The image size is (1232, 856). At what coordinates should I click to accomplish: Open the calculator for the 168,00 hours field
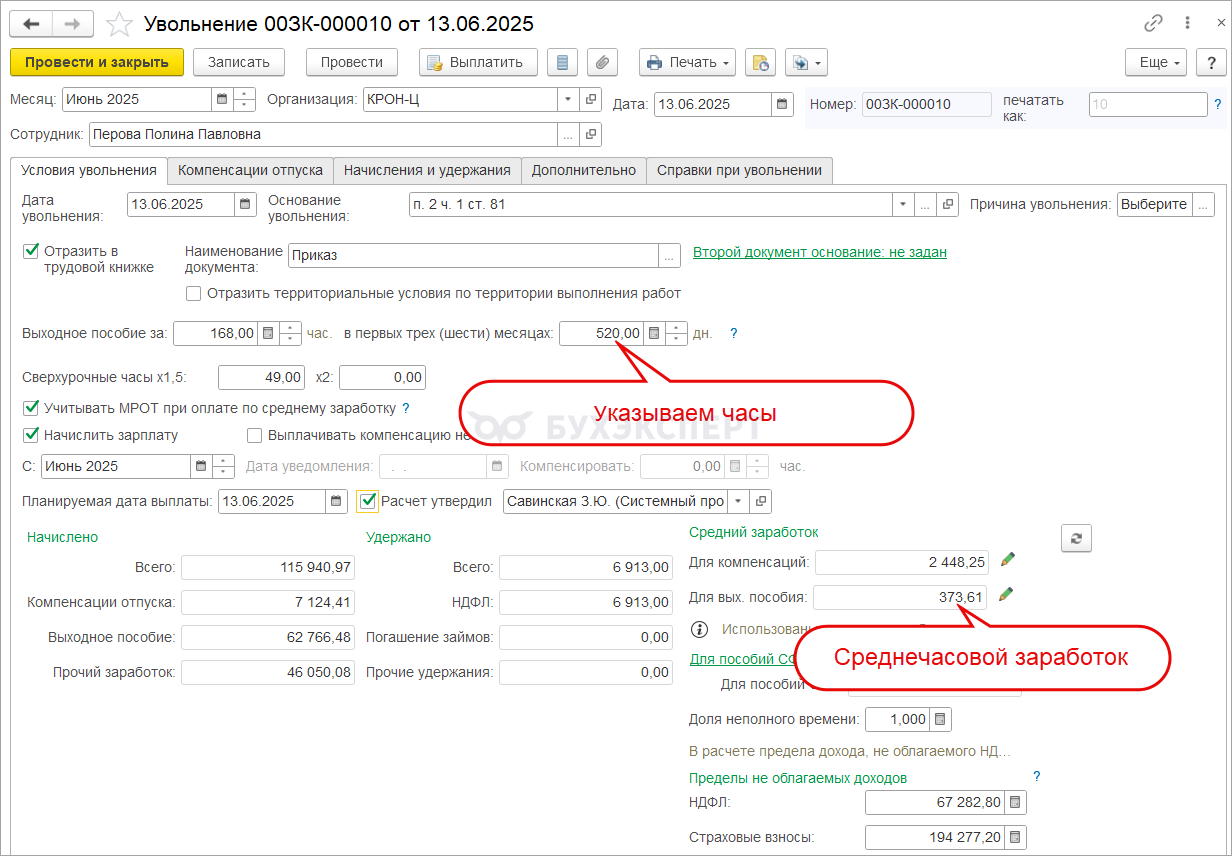pyautogui.click(x=268, y=333)
